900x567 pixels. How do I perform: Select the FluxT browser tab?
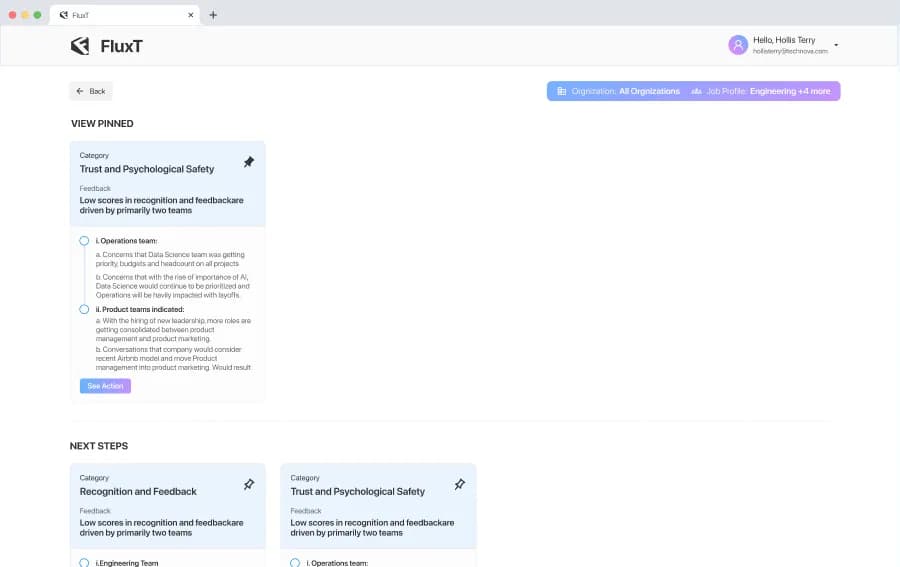tap(125, 15)
